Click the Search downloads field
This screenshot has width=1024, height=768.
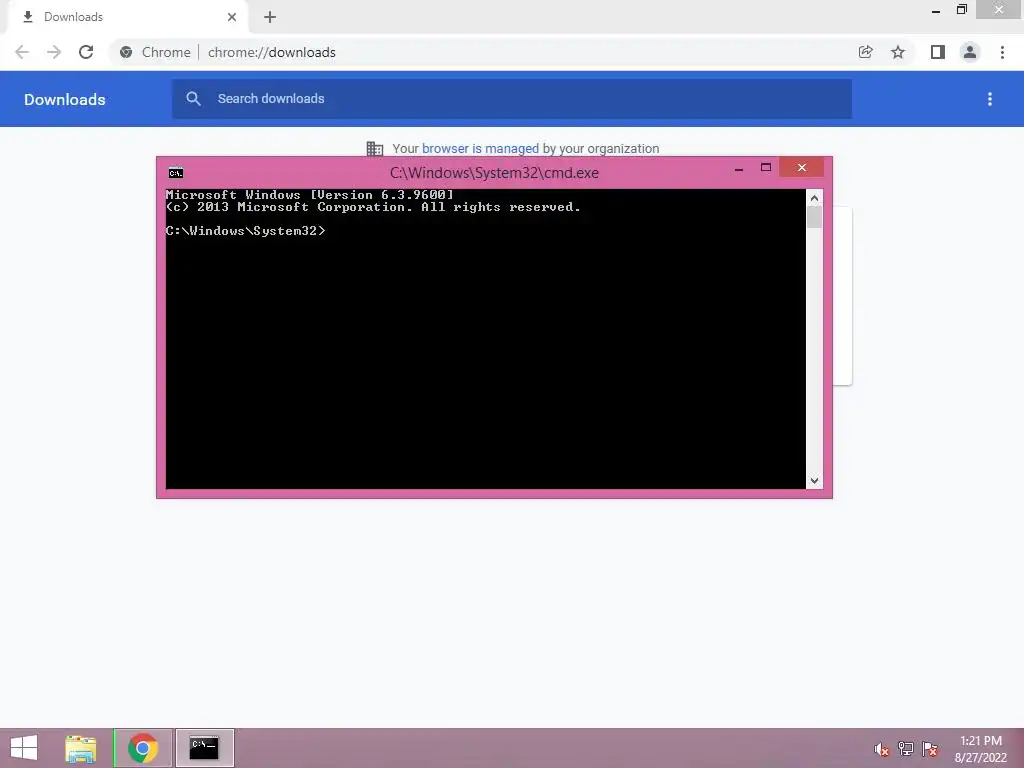tap(512, 99)
